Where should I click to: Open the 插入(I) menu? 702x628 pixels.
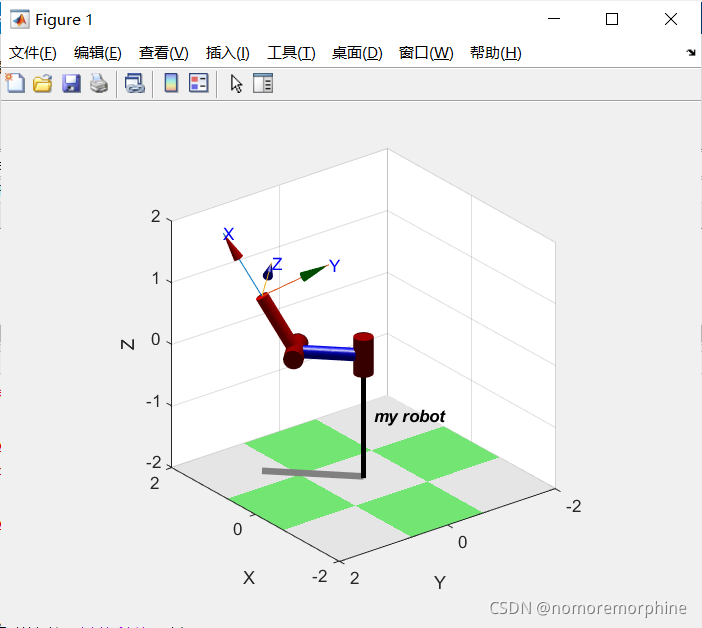227,53
